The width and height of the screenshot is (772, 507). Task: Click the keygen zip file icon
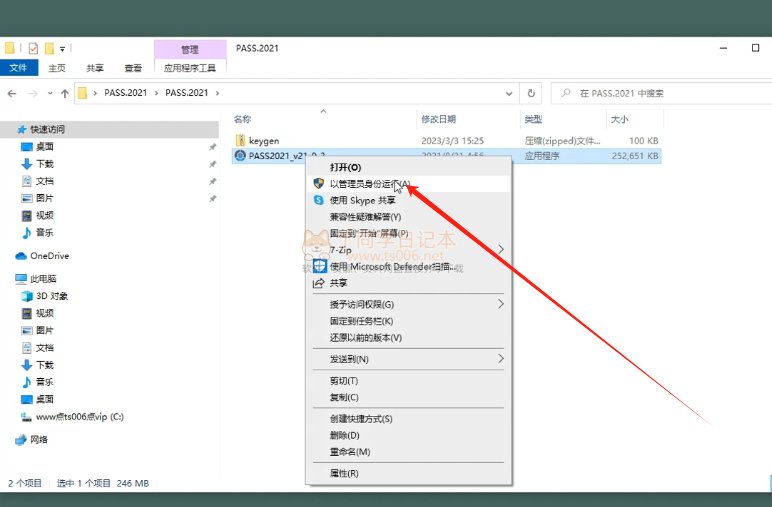pos(240,140)
